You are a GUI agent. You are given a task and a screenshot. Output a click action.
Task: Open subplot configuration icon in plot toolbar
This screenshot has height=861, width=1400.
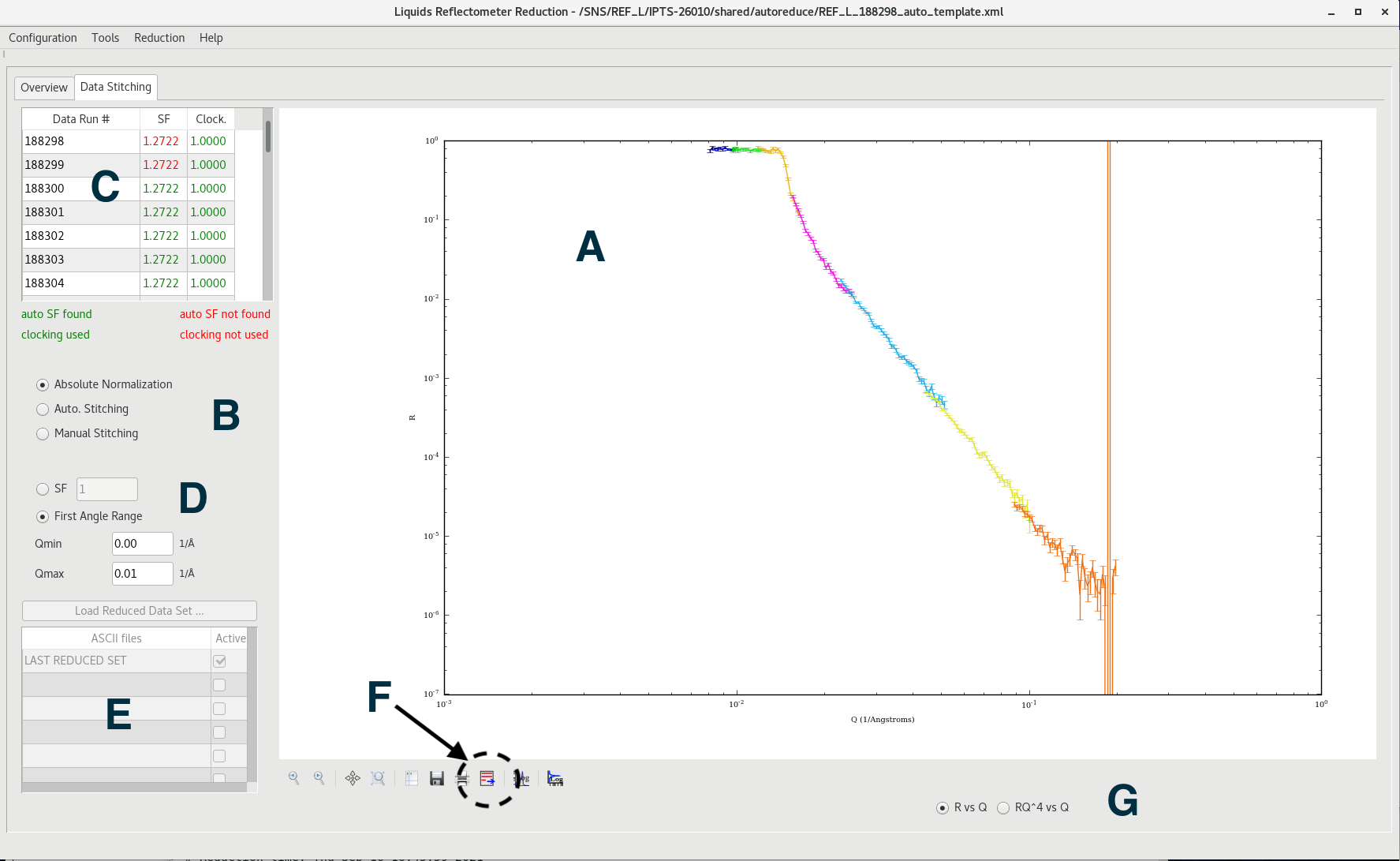[x=412, y=778]
